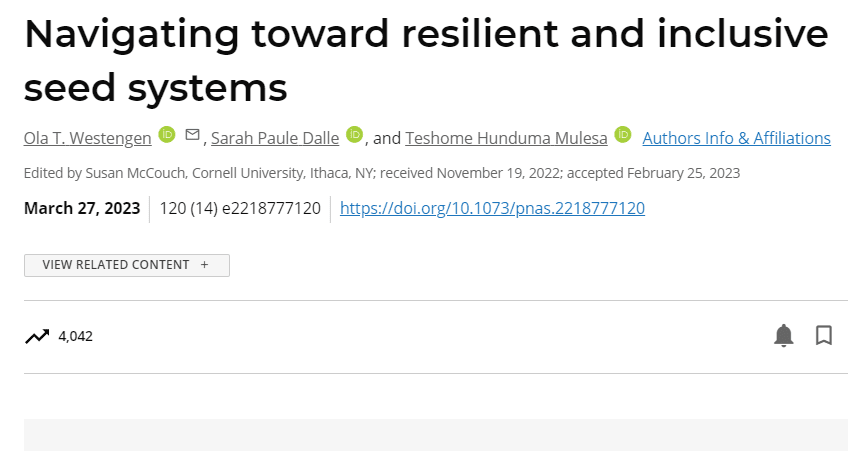Follow the doi.org/10.1073/pnas.2218777120 link
Image resolution: width=848 pixels, height=451 pixels.
pyautogui.click(x=492, y=208)
